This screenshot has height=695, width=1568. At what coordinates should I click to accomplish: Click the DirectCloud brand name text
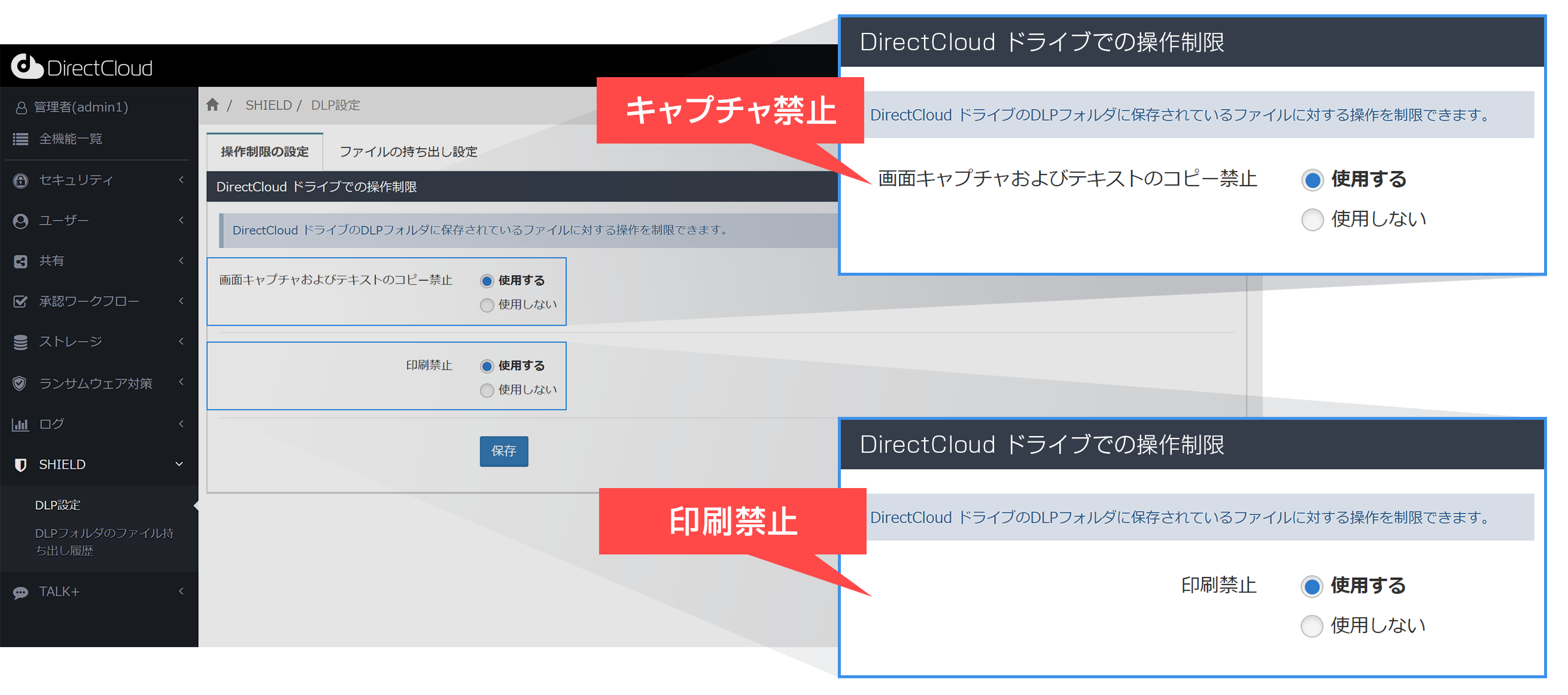point(99,68)
